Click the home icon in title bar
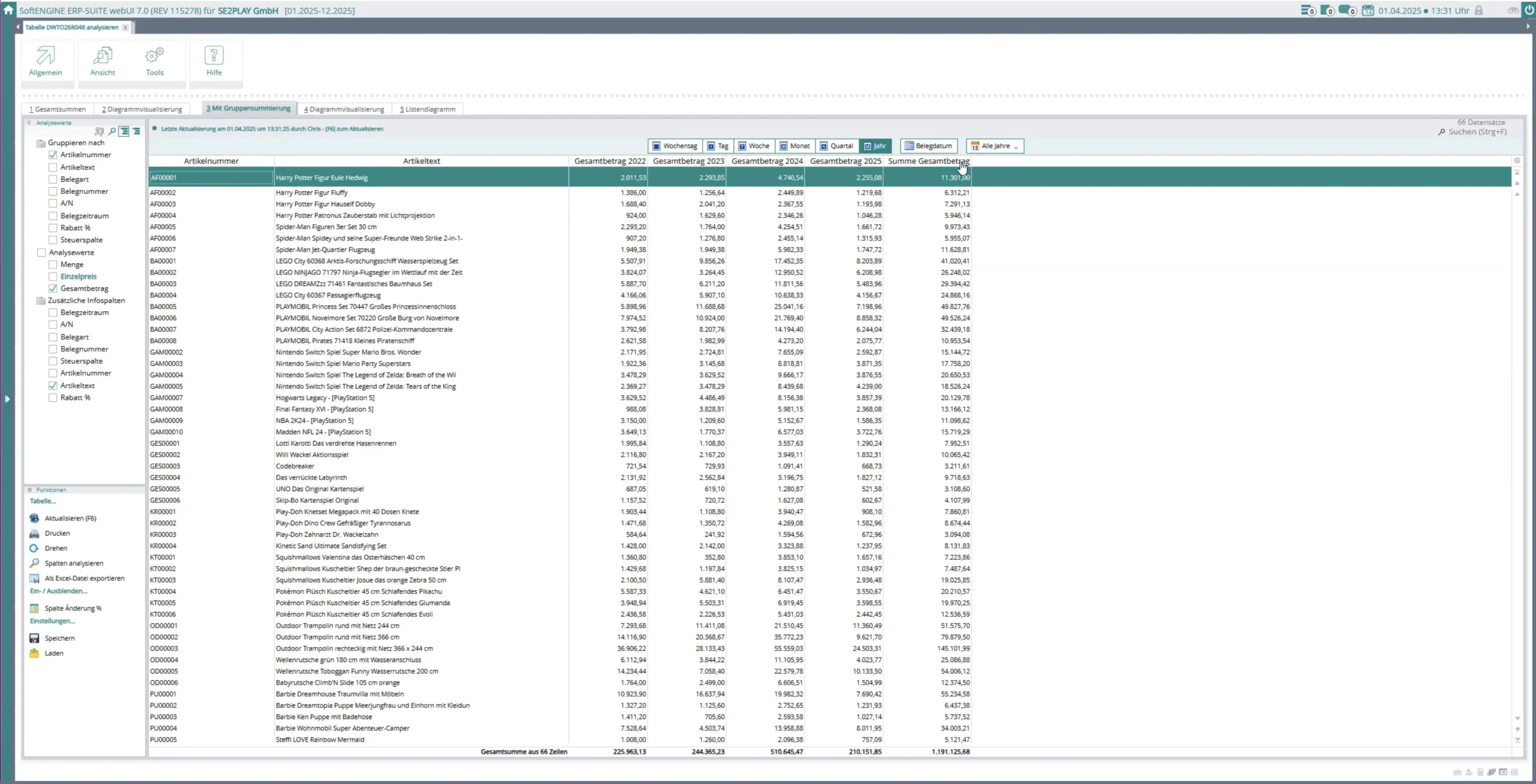 point(8,10)
